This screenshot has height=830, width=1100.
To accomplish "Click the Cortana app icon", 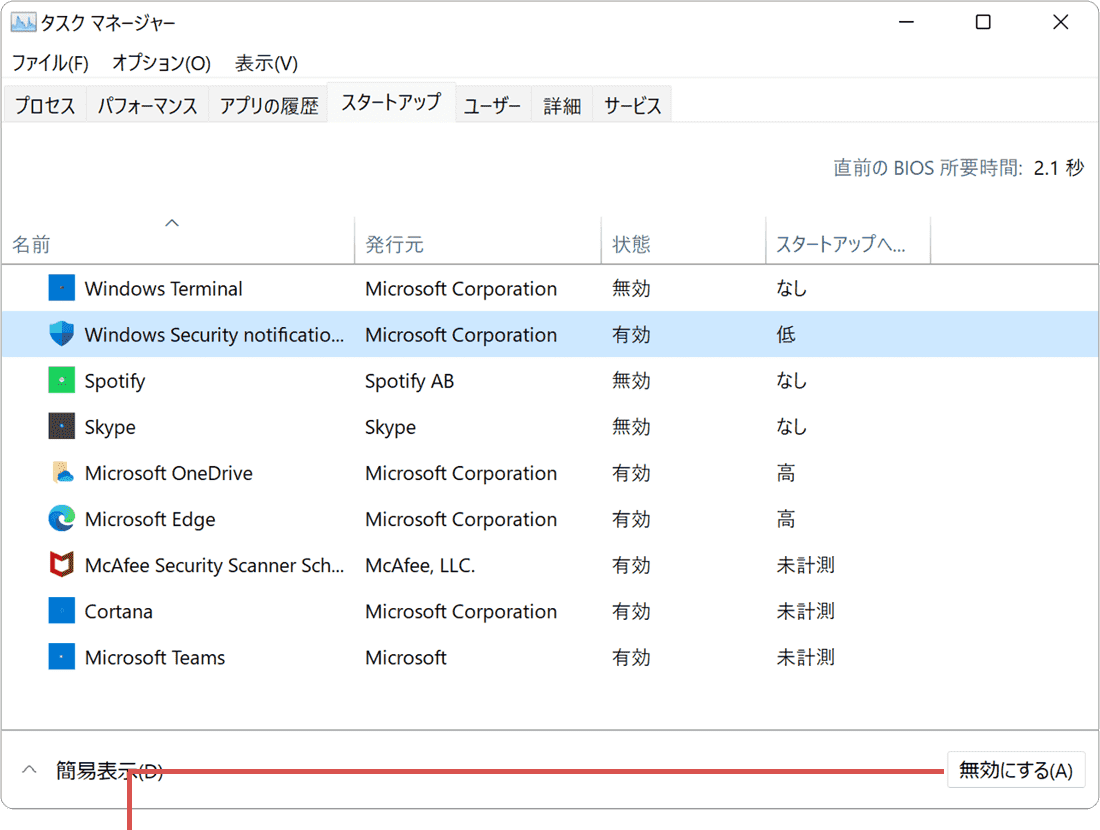I will coord(62,610).
